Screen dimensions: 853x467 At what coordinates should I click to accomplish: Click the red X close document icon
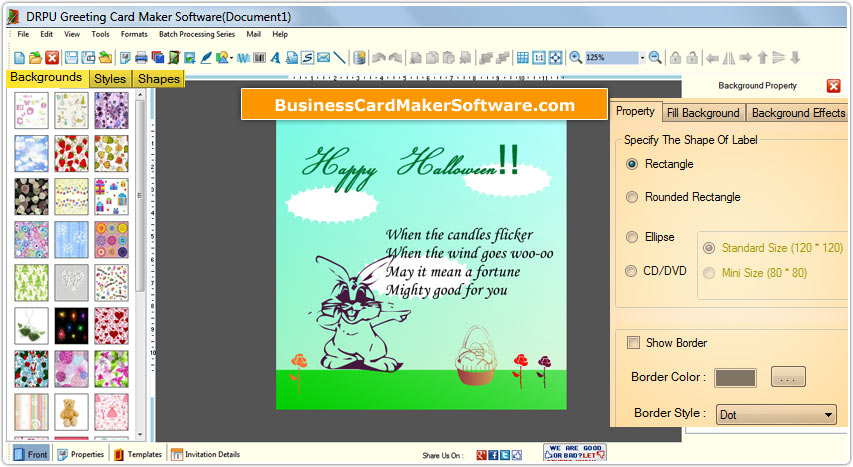[52, 58]
